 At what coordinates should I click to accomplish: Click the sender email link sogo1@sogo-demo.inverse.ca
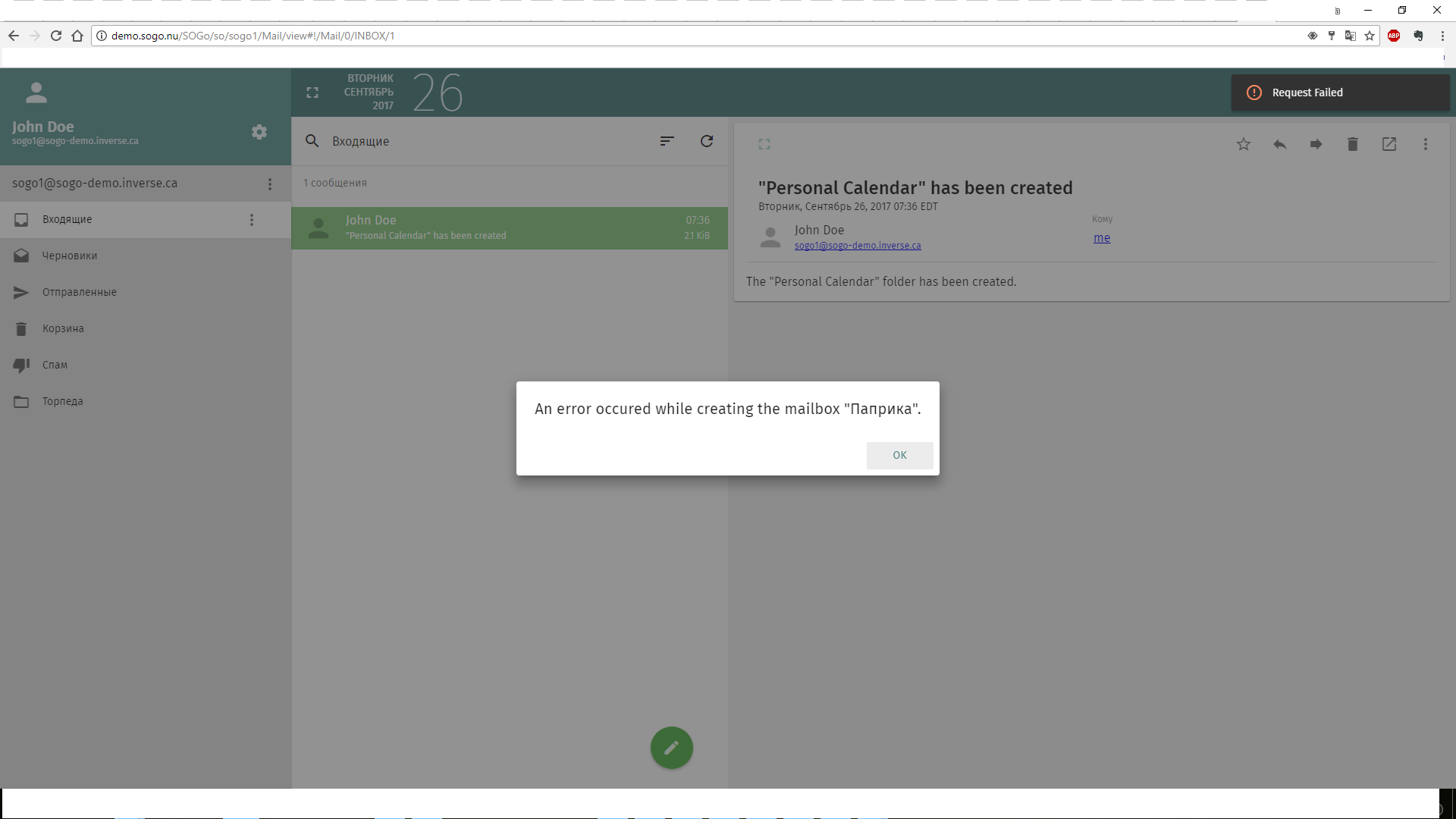click(858, 246)
